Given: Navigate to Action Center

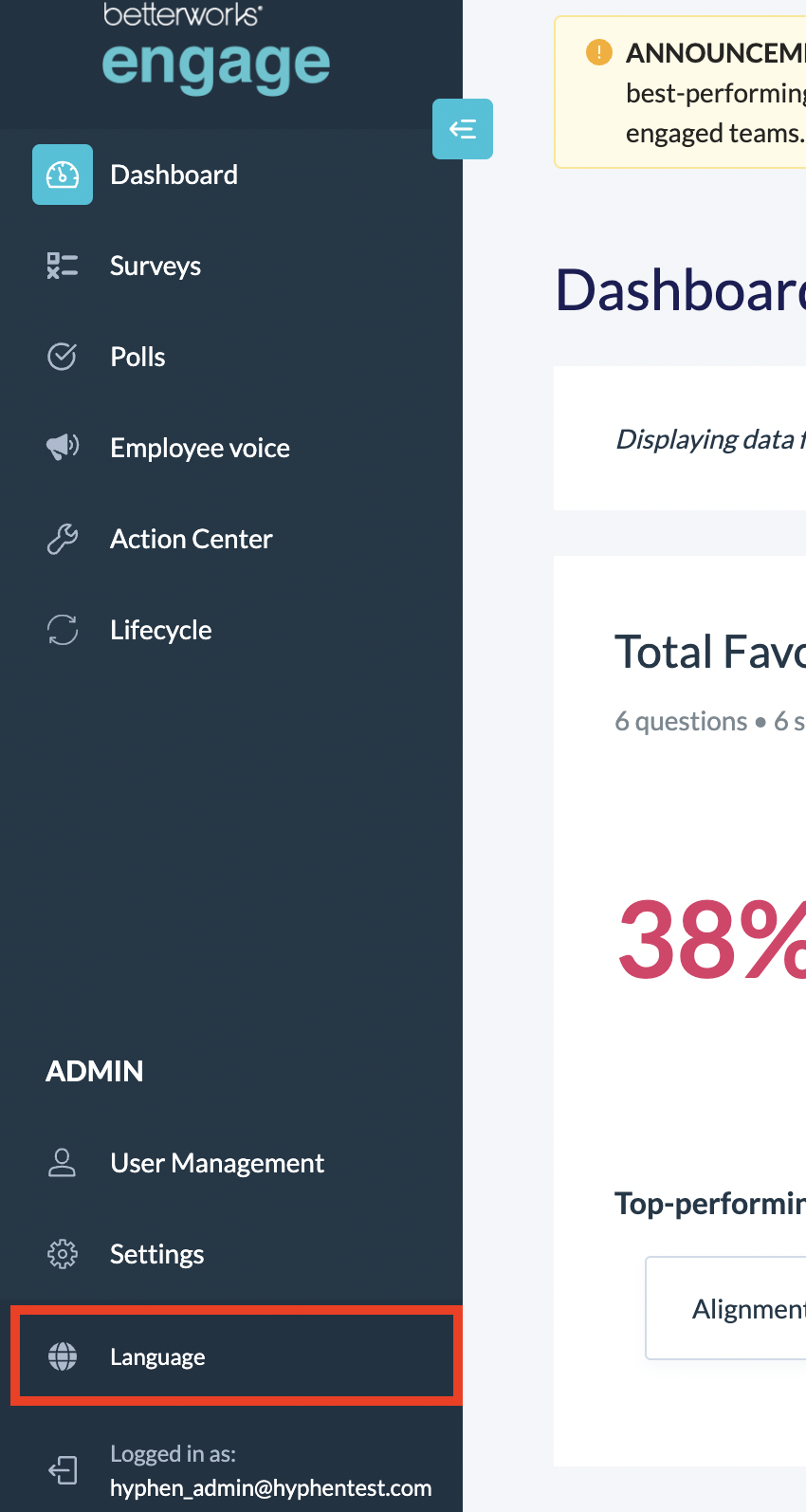Looking at the screenshot, I should tap(192, 539).
